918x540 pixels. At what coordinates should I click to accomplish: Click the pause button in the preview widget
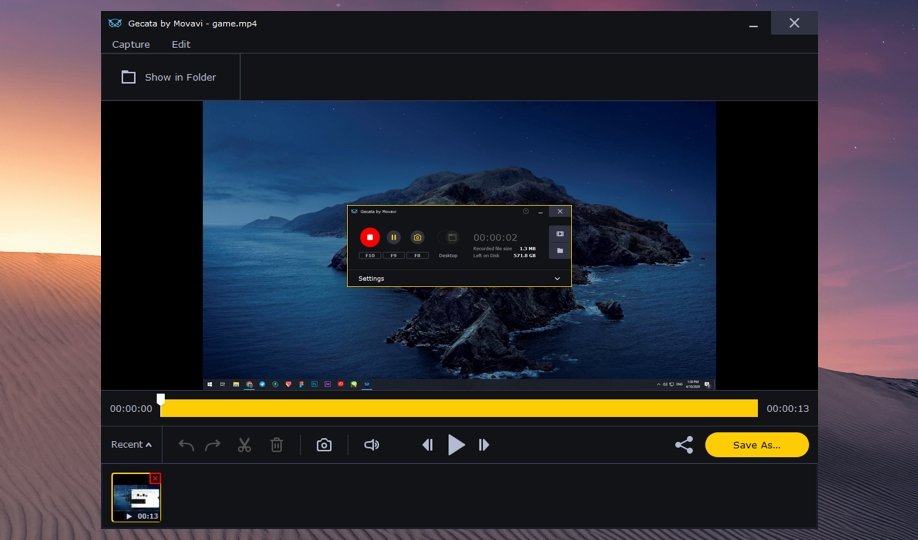pos(393,237)
